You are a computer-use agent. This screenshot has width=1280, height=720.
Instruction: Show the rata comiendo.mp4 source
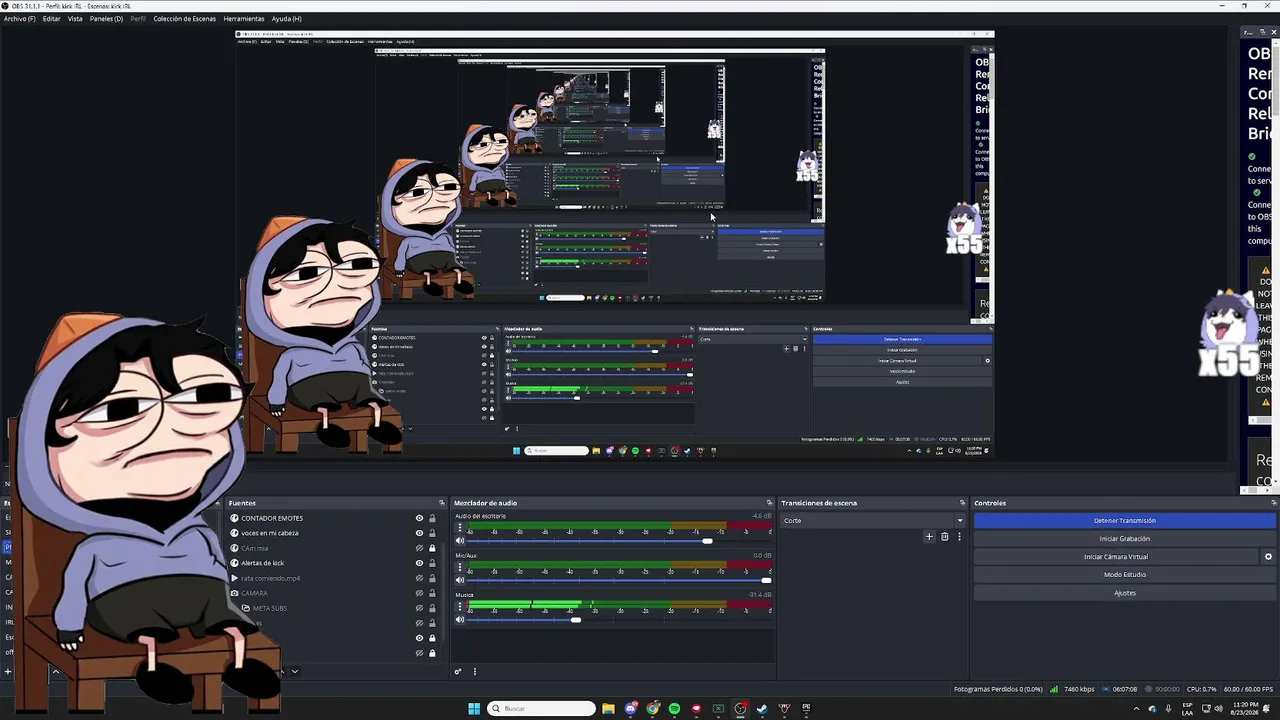[x=419, y=578]
